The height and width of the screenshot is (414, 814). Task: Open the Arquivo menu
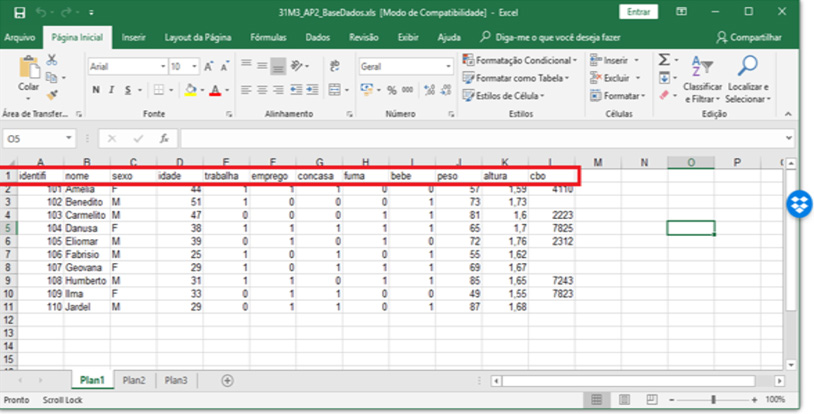[20, 37]
